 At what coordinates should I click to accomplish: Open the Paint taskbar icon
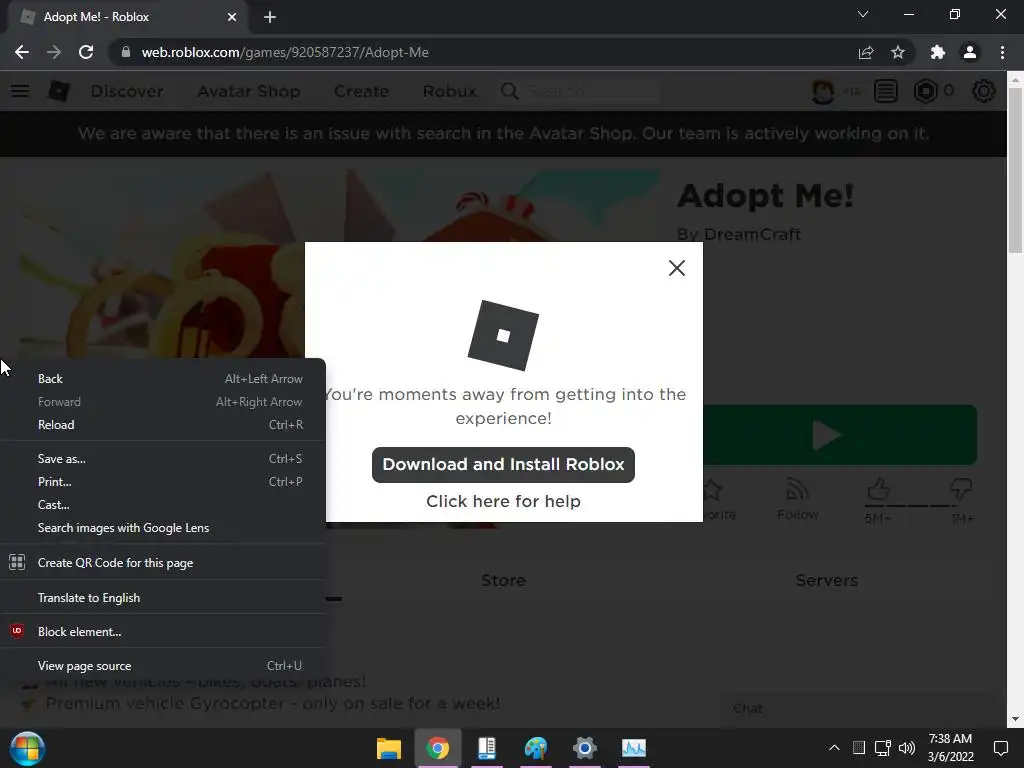pos(536,748)
